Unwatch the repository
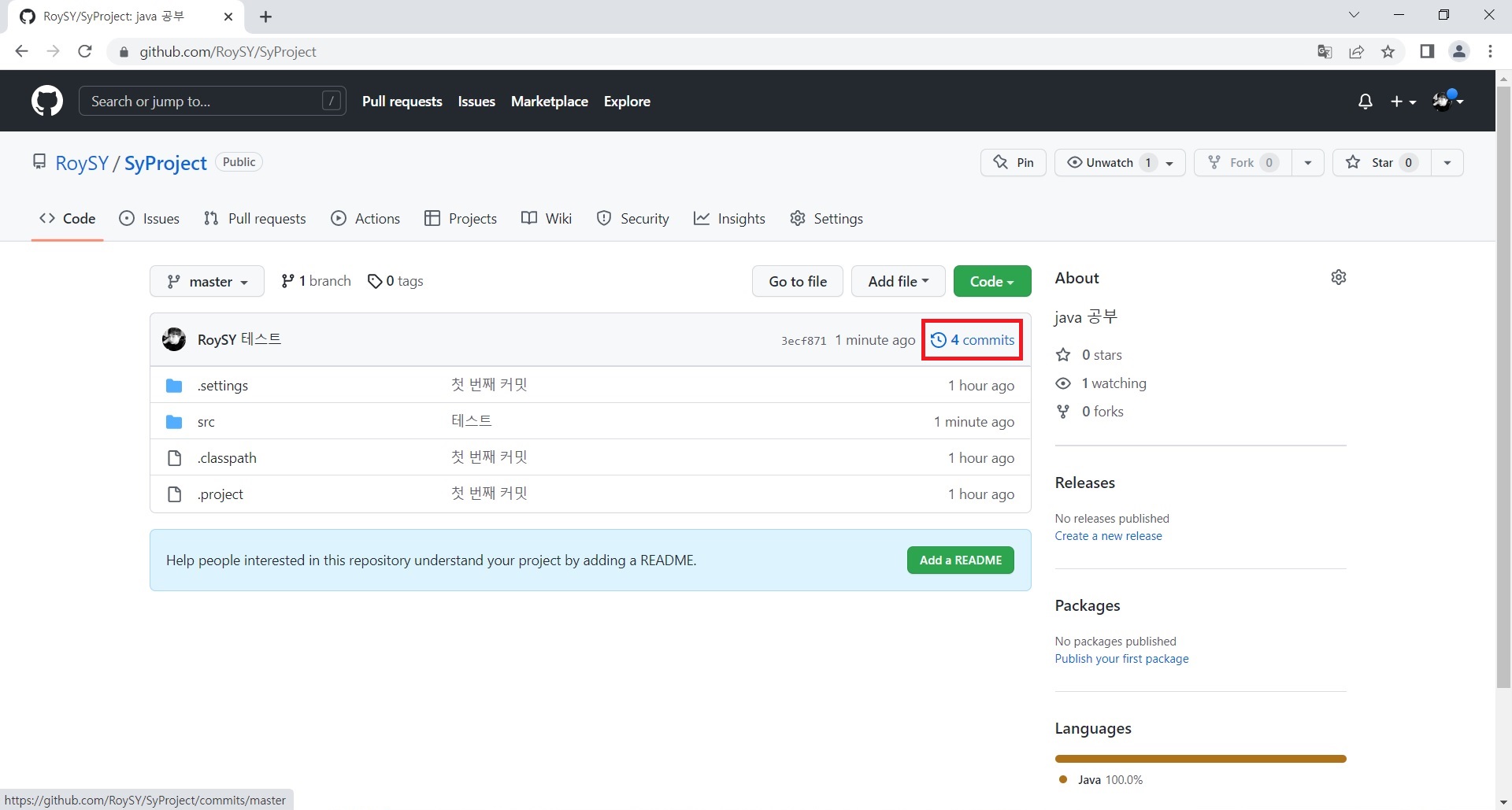1512x810 pixels. click(1109, 162)
